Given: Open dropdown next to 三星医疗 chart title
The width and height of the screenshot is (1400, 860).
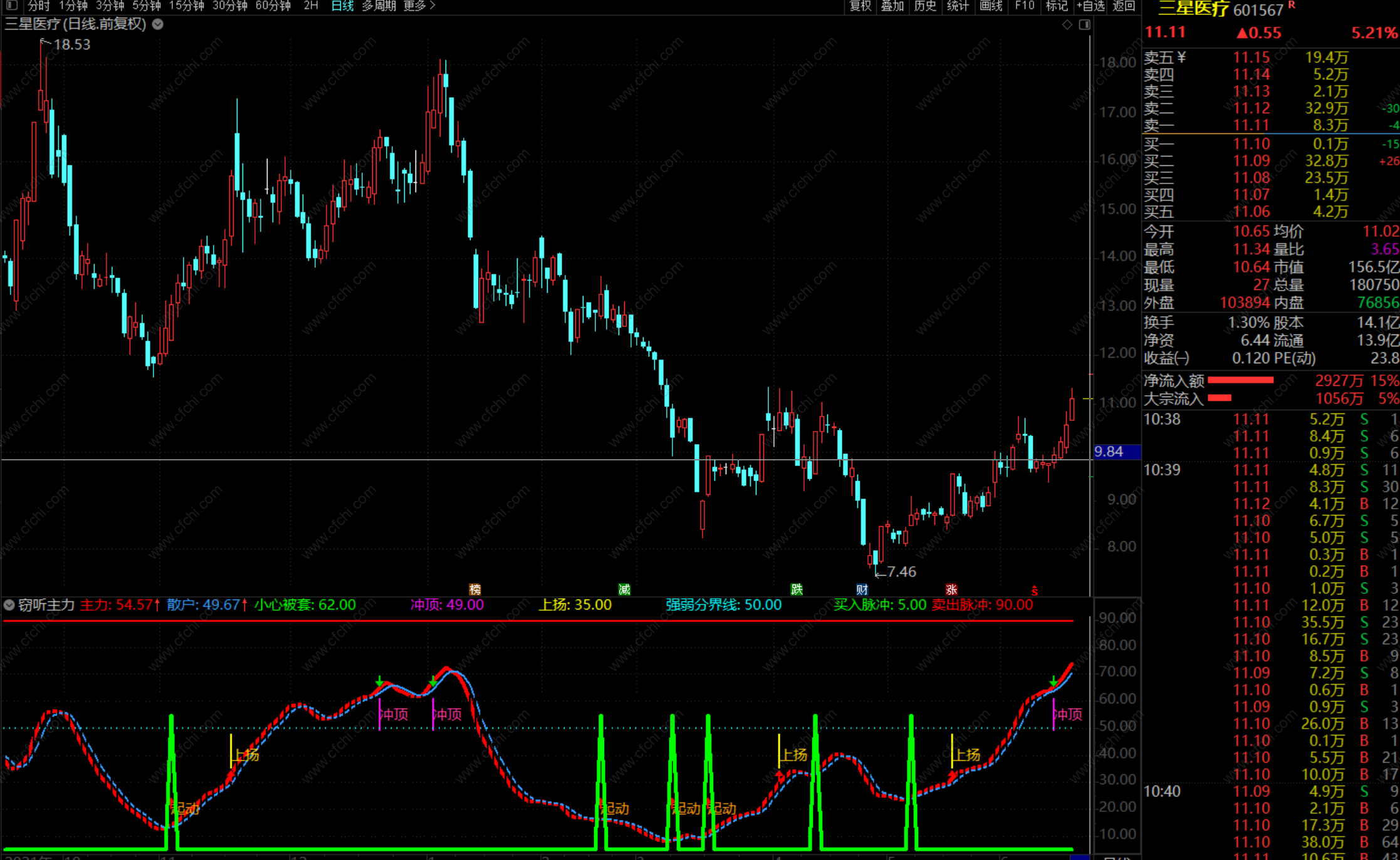Looking at the screenshot, I should [158, 24].
